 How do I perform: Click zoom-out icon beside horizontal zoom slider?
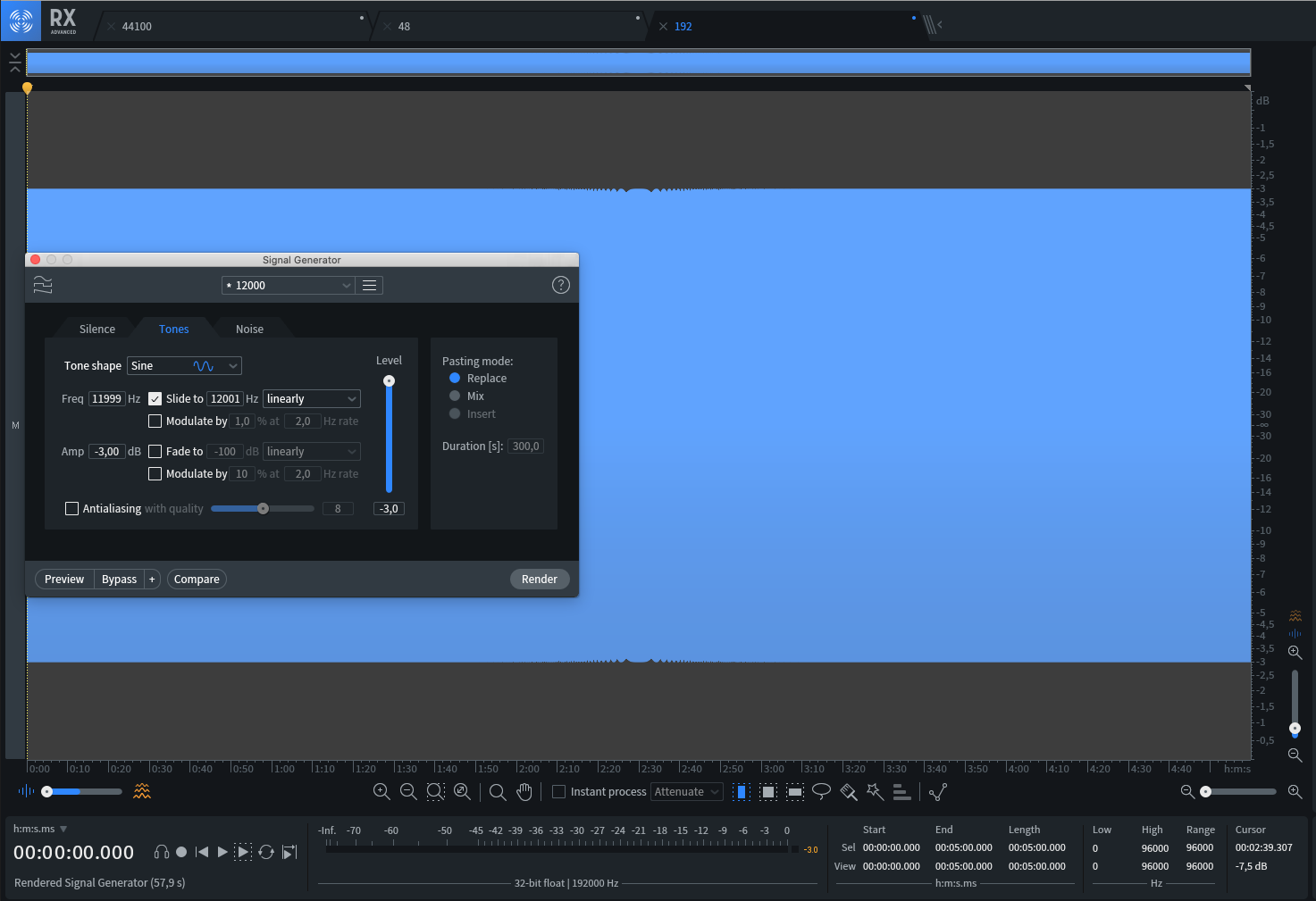click(x=1187, y=791)
